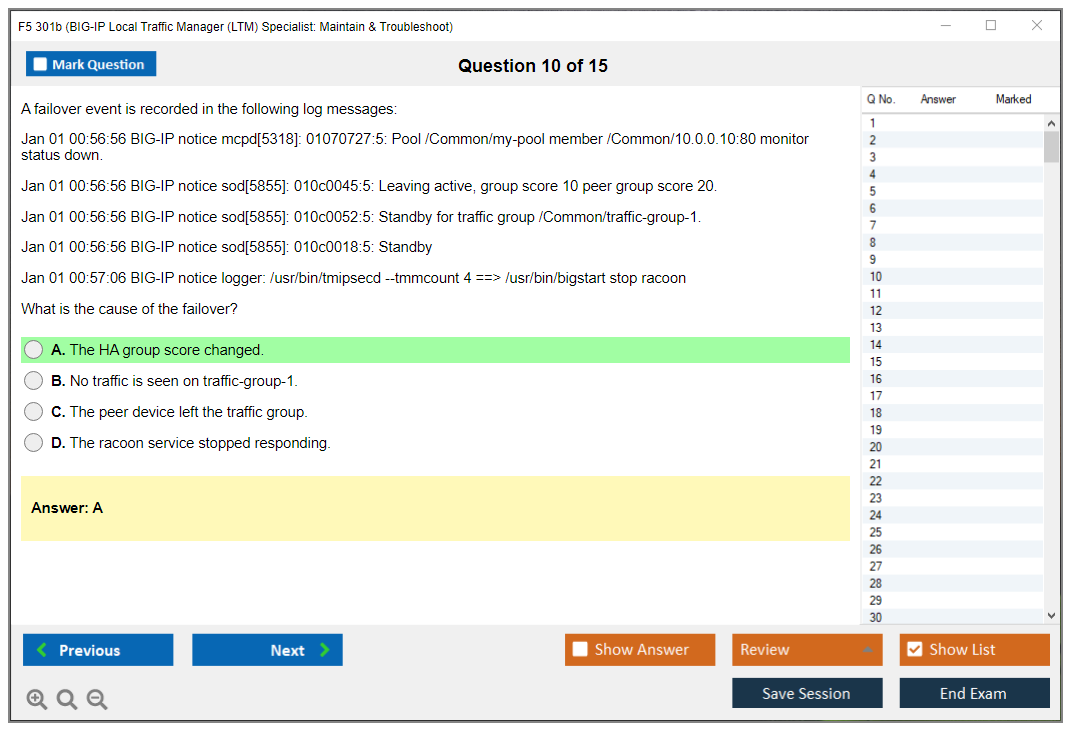The height and width of the screenshot is (735, 1075).
Task: Toggle the Mark Question checkbox
Action: tap(41, 65)
